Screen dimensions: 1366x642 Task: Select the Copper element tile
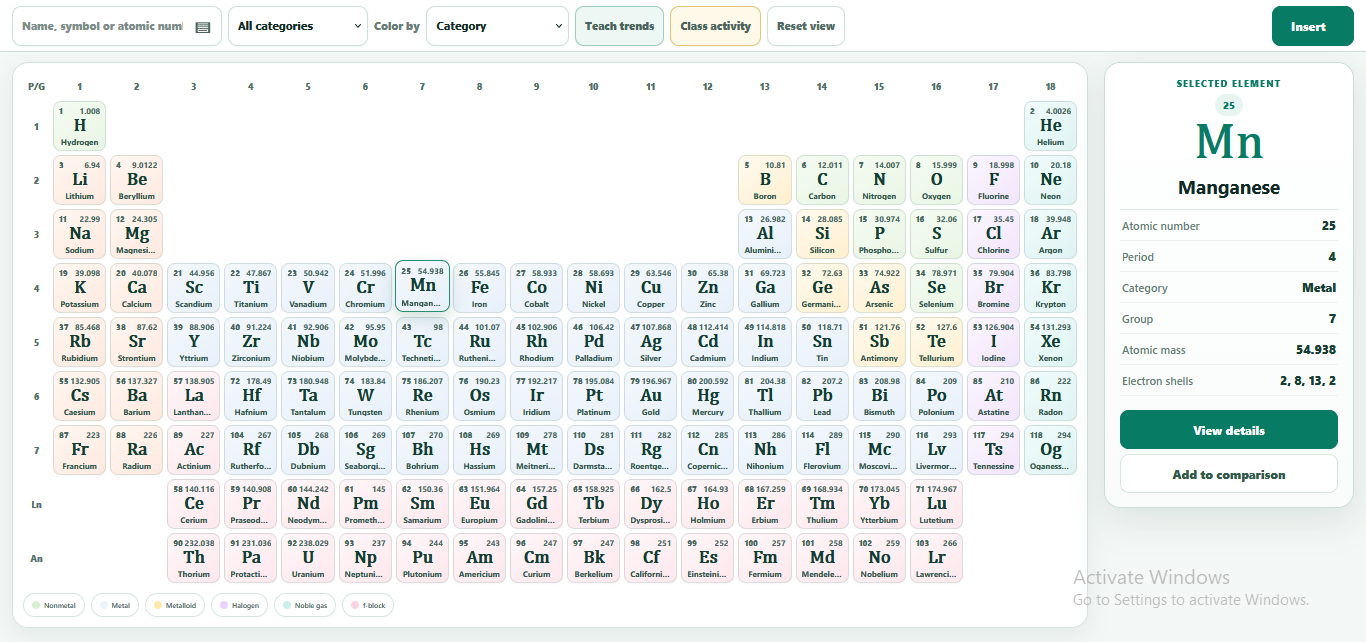[x=651, y=288]
